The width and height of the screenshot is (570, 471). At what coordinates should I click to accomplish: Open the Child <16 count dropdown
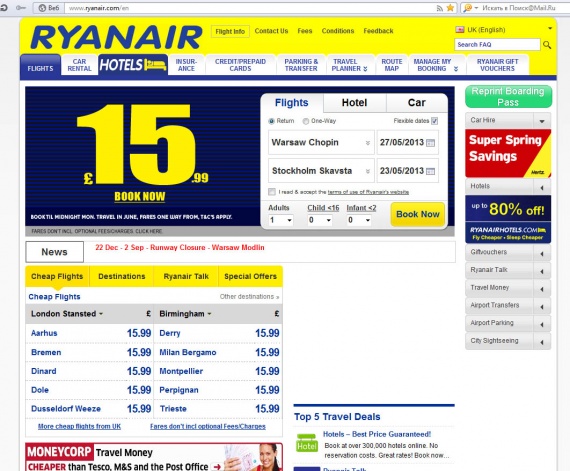click(x=320, y=220)
